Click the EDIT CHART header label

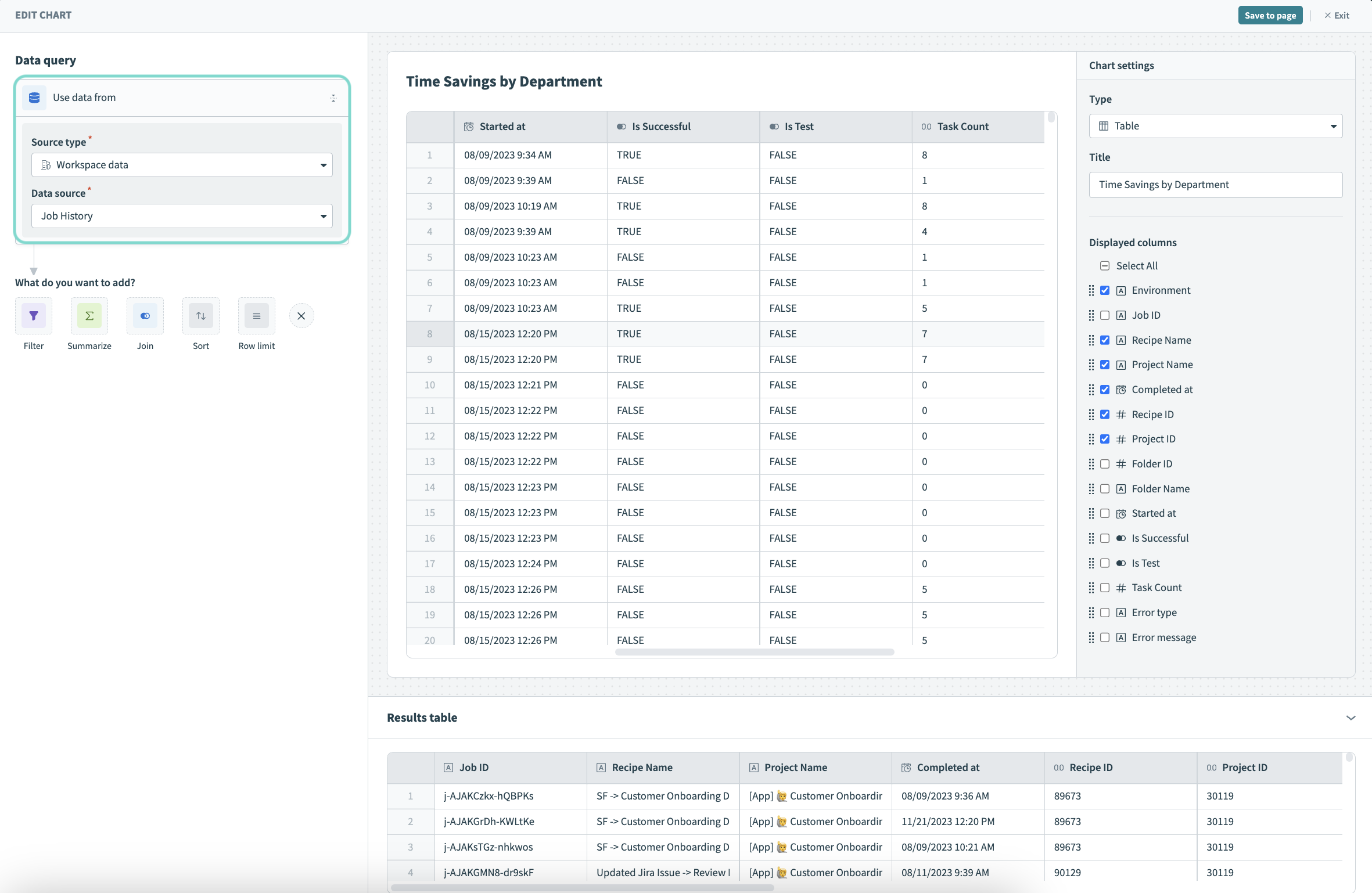point(43,15)
